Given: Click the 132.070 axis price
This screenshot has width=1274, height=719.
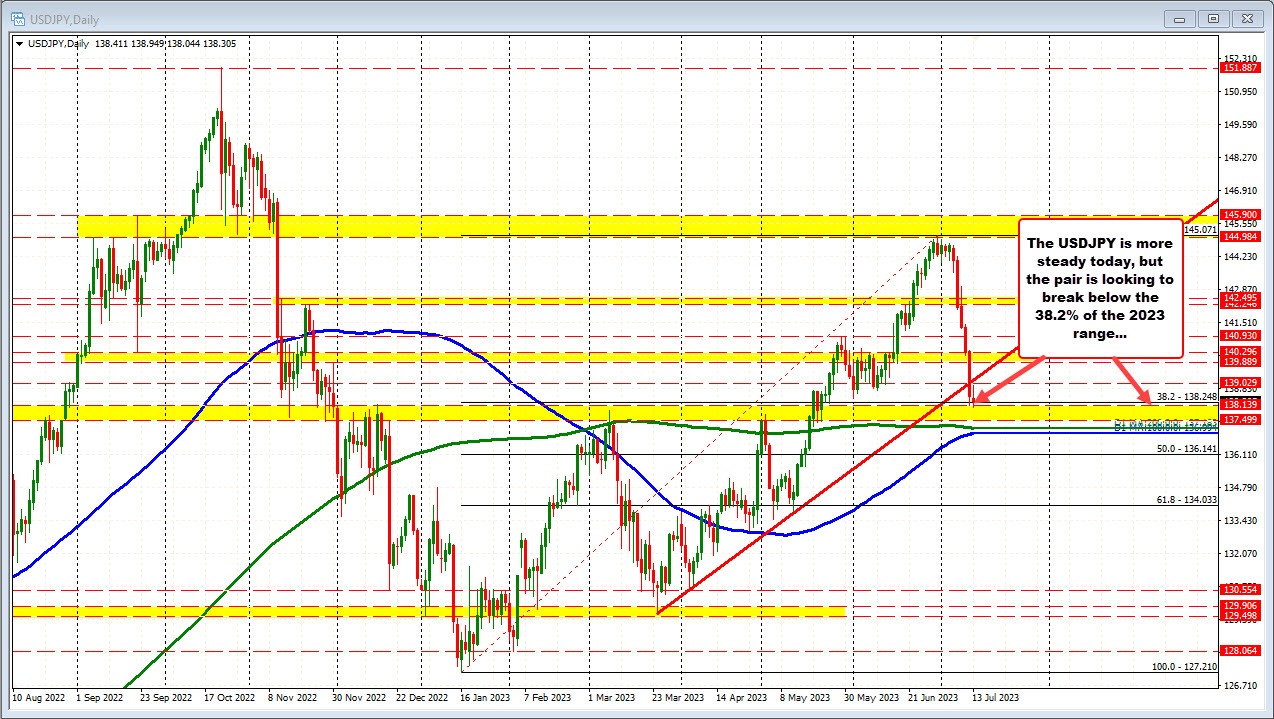Looking at the screenshot, I should point(1240,553).
